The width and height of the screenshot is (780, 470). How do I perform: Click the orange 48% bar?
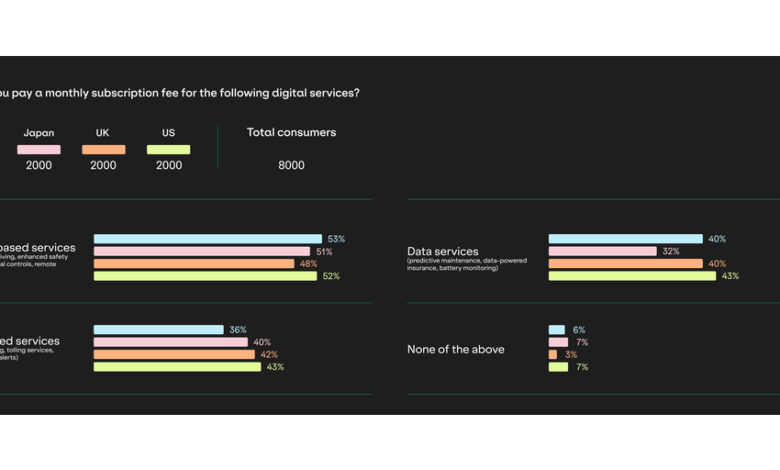[194, 264]
